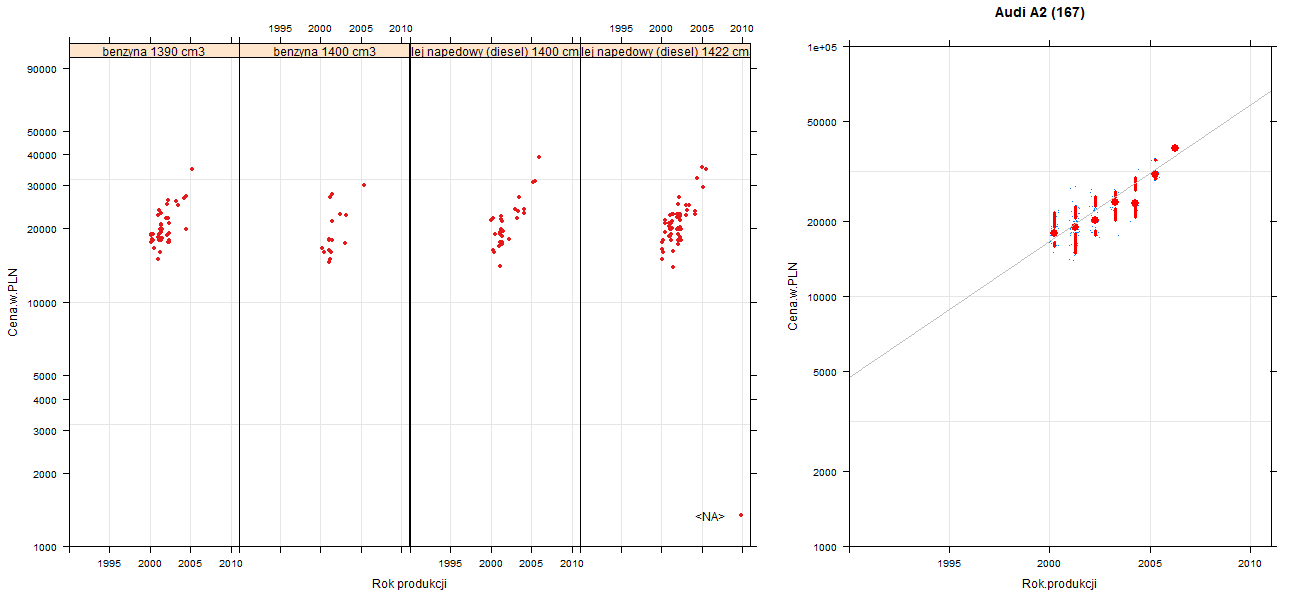
Task: Select the "Rok produkcji" axis label
Action: (x=409, y=584)
